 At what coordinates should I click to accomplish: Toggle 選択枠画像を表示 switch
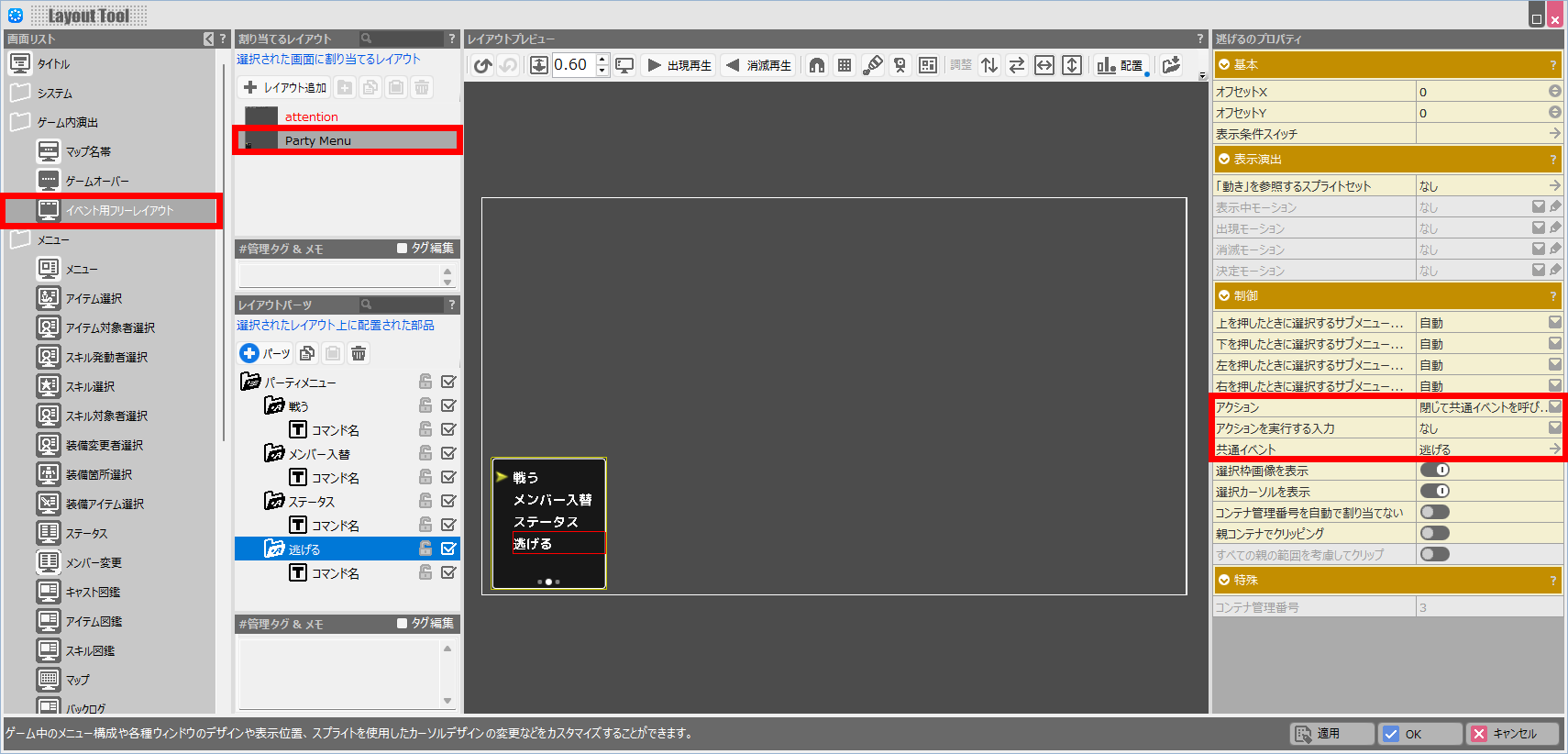(1434, 471)
